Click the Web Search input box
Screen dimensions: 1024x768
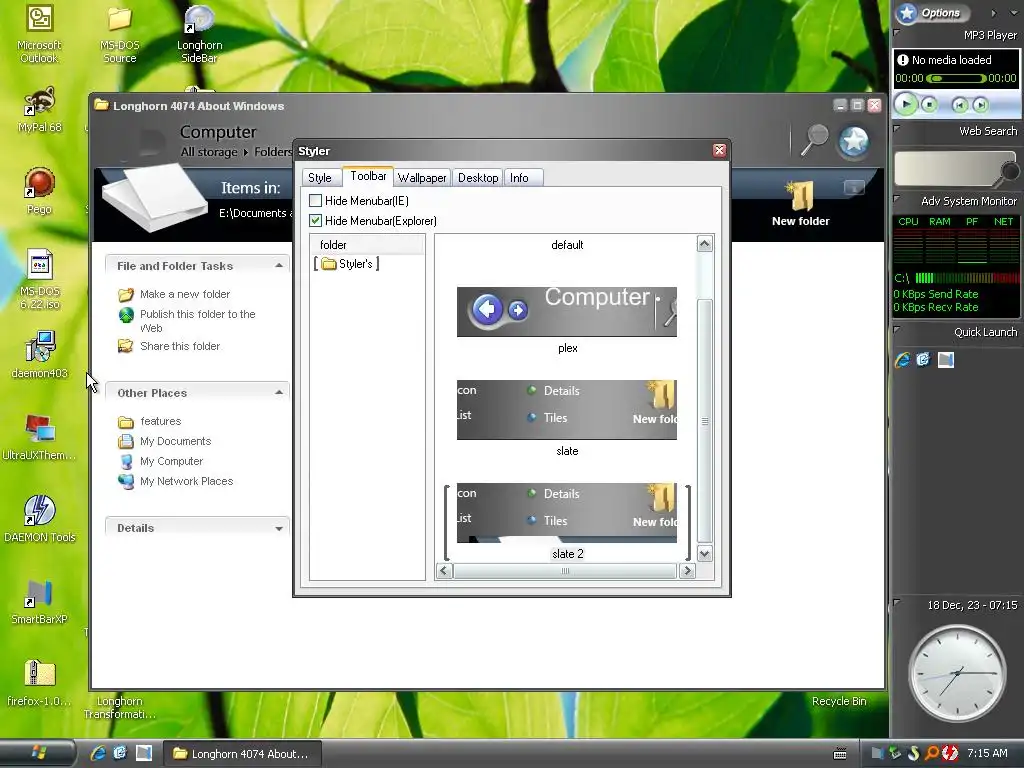[948, 169]
